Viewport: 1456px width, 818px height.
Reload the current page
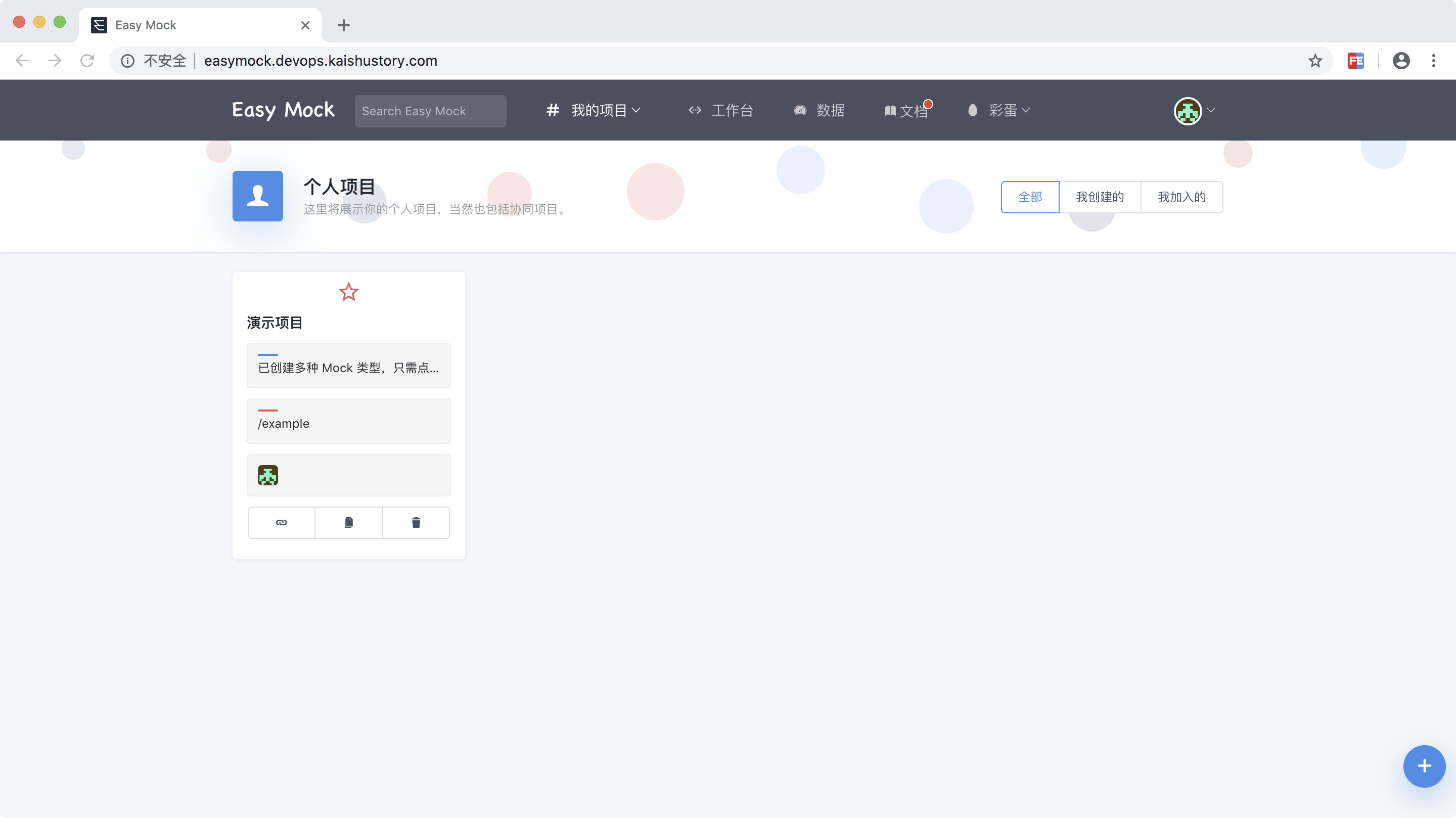coord(87,61)
